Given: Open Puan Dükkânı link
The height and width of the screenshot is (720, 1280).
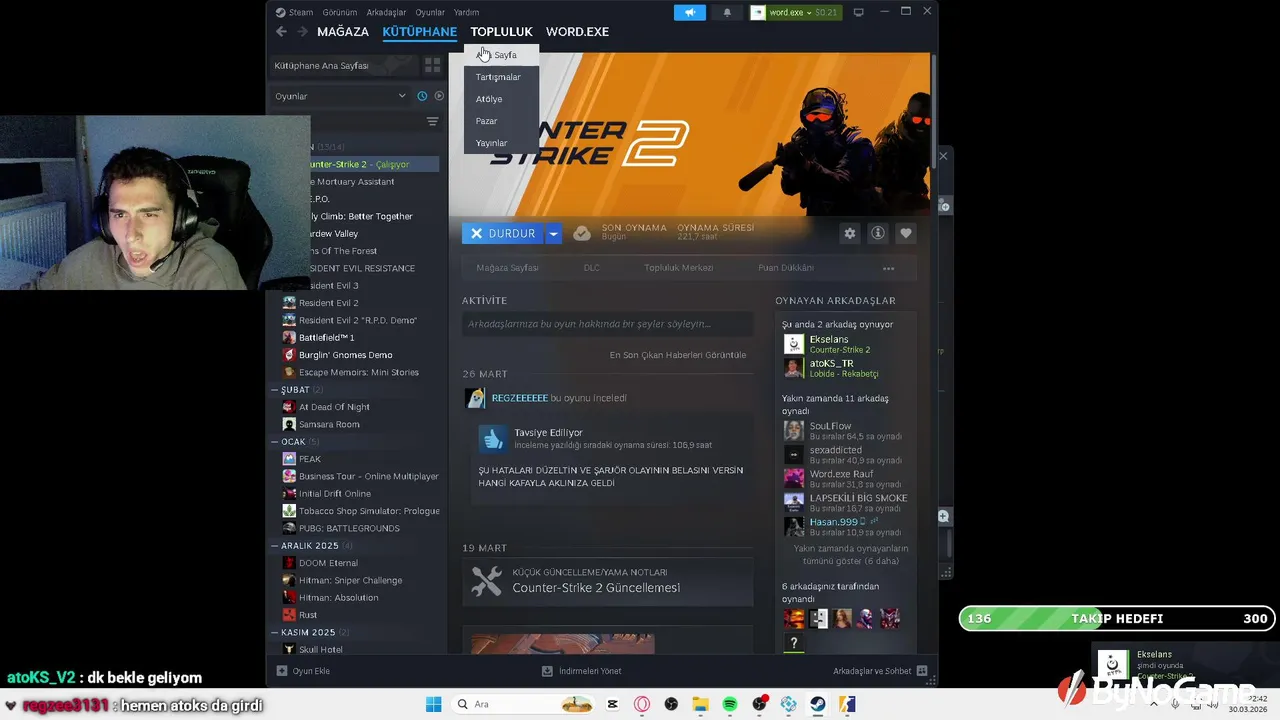Looking at the screenshot, I should [786, 268].
